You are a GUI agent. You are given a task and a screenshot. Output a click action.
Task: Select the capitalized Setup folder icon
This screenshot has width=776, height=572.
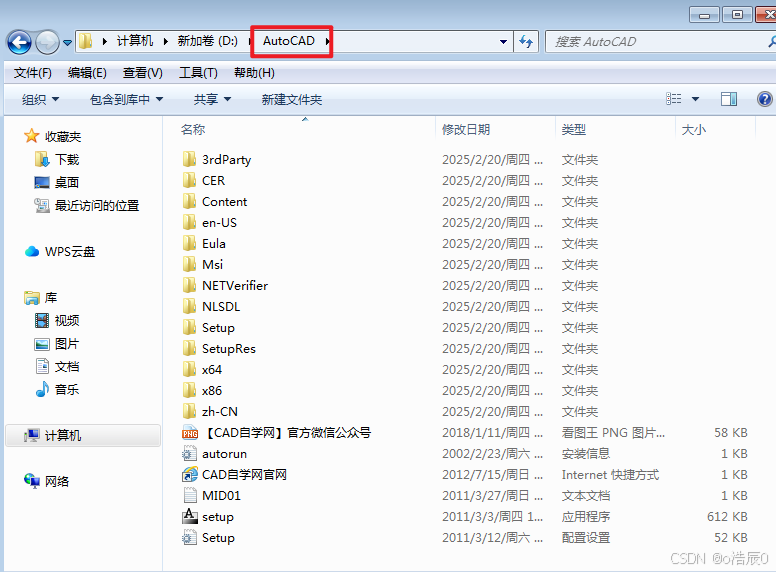pos(190,328)
